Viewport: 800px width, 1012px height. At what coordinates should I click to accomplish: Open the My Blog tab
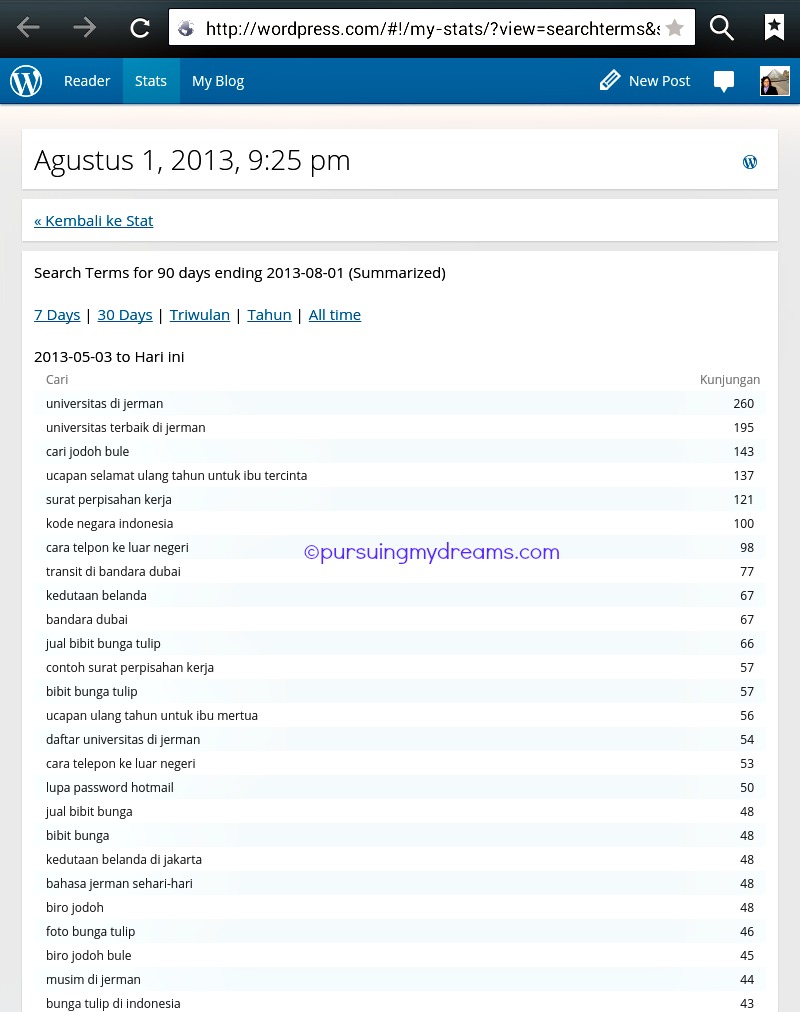[x=218, y=81]
